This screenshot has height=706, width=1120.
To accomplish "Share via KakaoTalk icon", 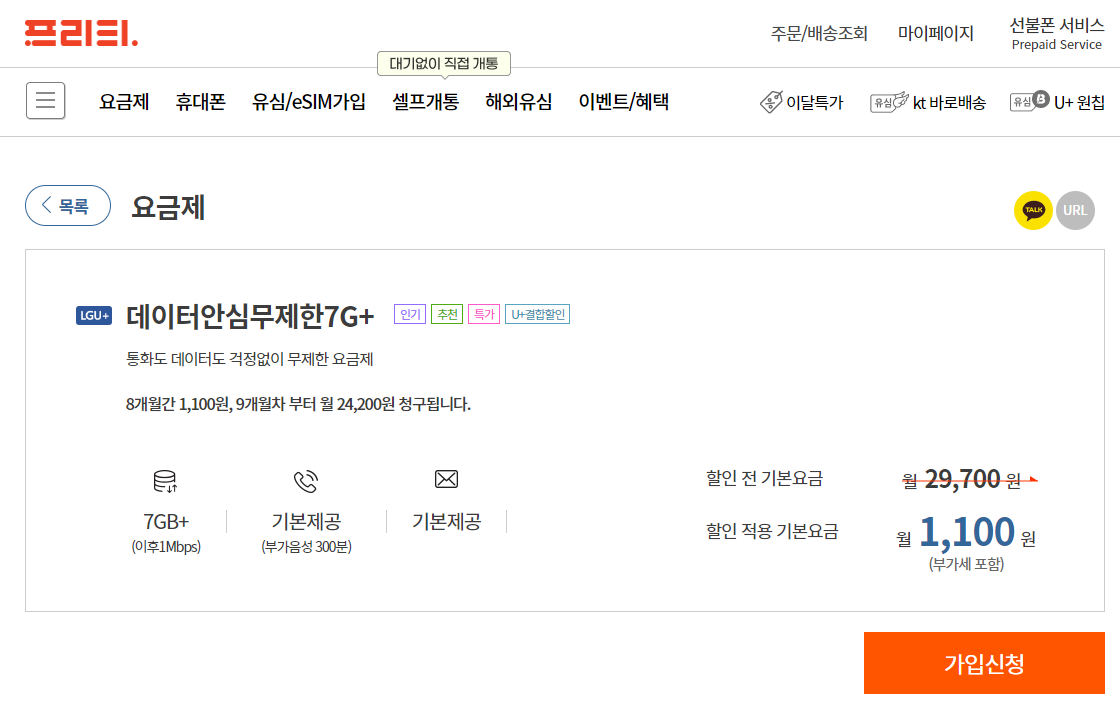I will pyautogui.click(x=1033, y=210).
